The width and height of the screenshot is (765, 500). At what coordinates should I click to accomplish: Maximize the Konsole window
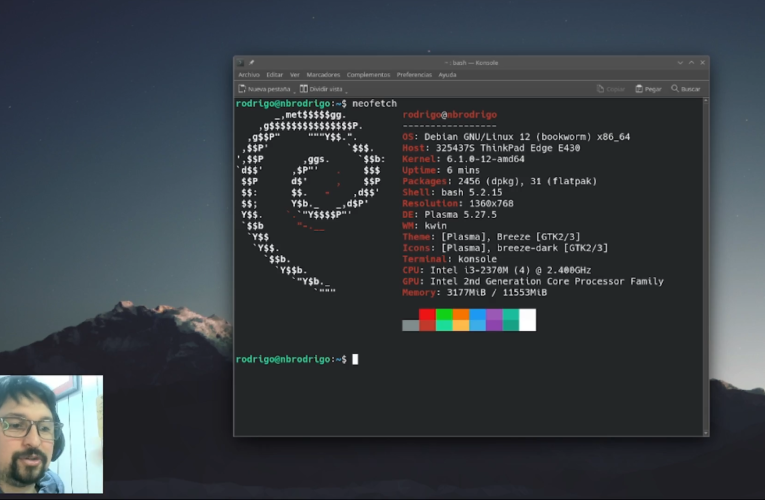[x=691, y=62]
